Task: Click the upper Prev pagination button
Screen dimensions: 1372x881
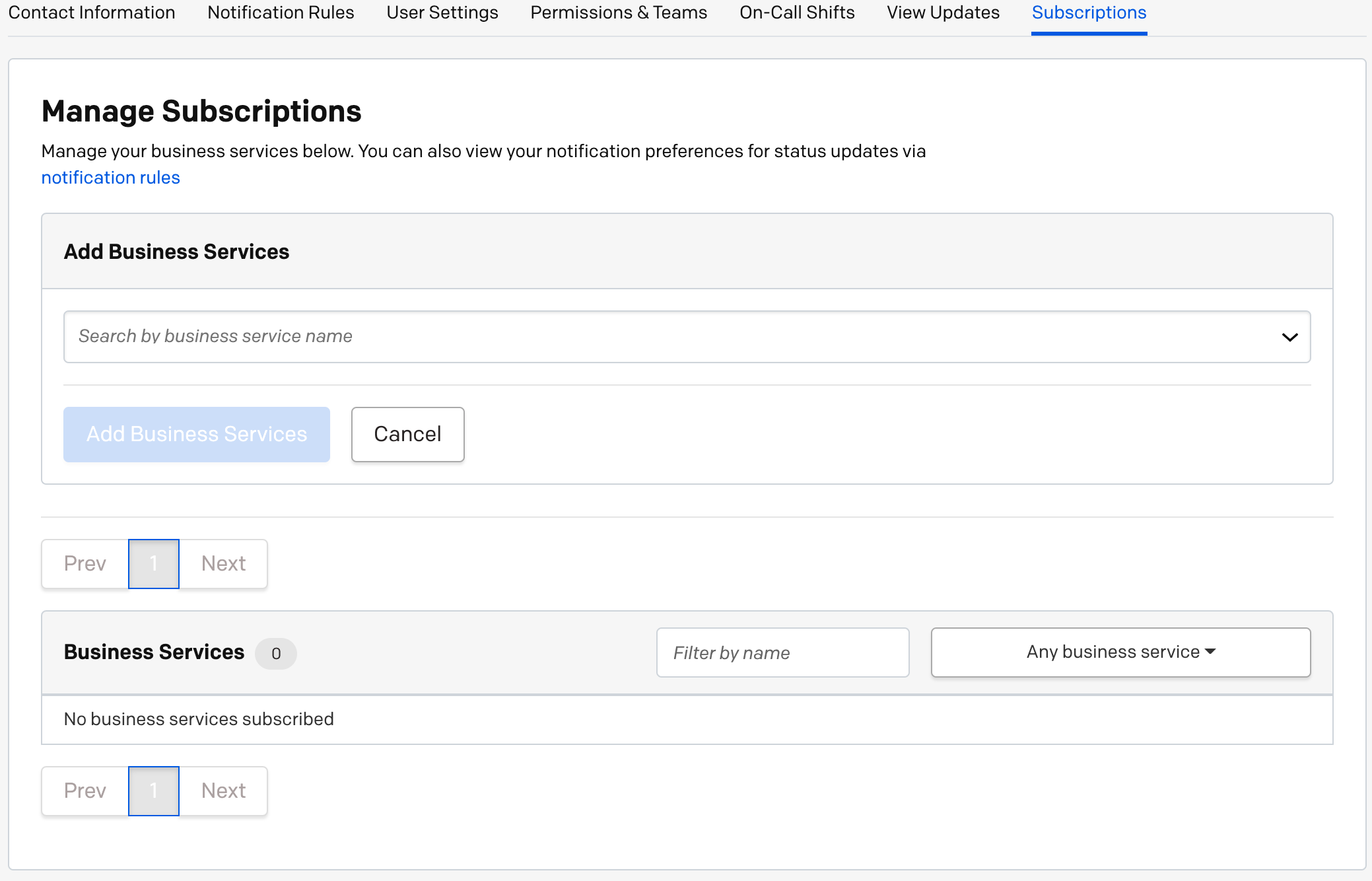Action: (x=85, y=564)
